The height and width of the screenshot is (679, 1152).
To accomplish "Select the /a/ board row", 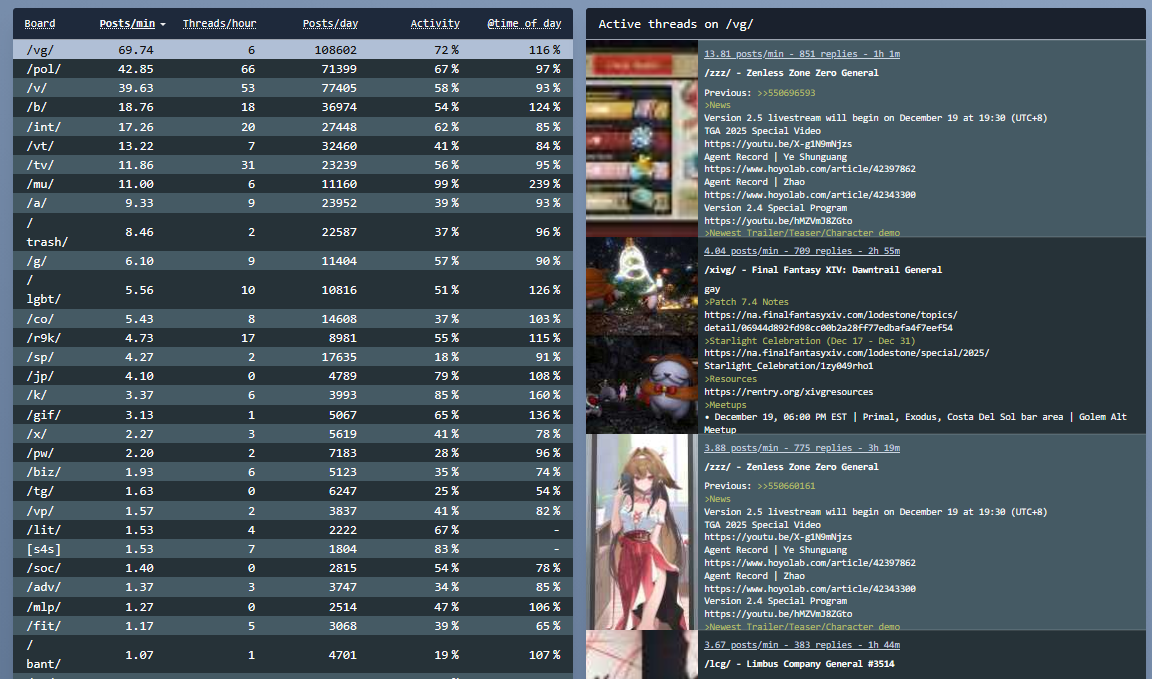I will (292, 203).
